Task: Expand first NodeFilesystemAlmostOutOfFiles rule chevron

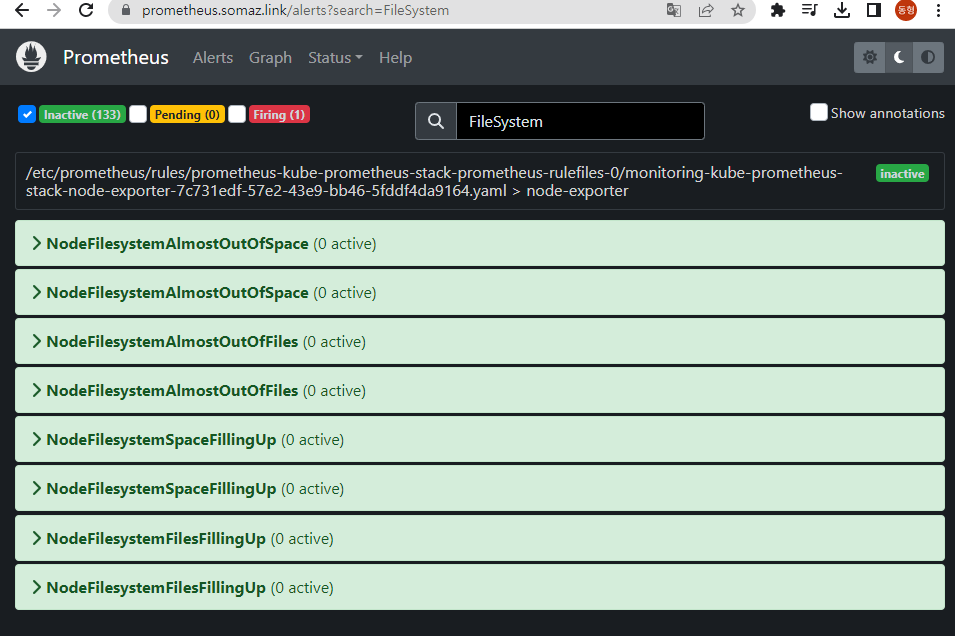Action: [37, 341]
